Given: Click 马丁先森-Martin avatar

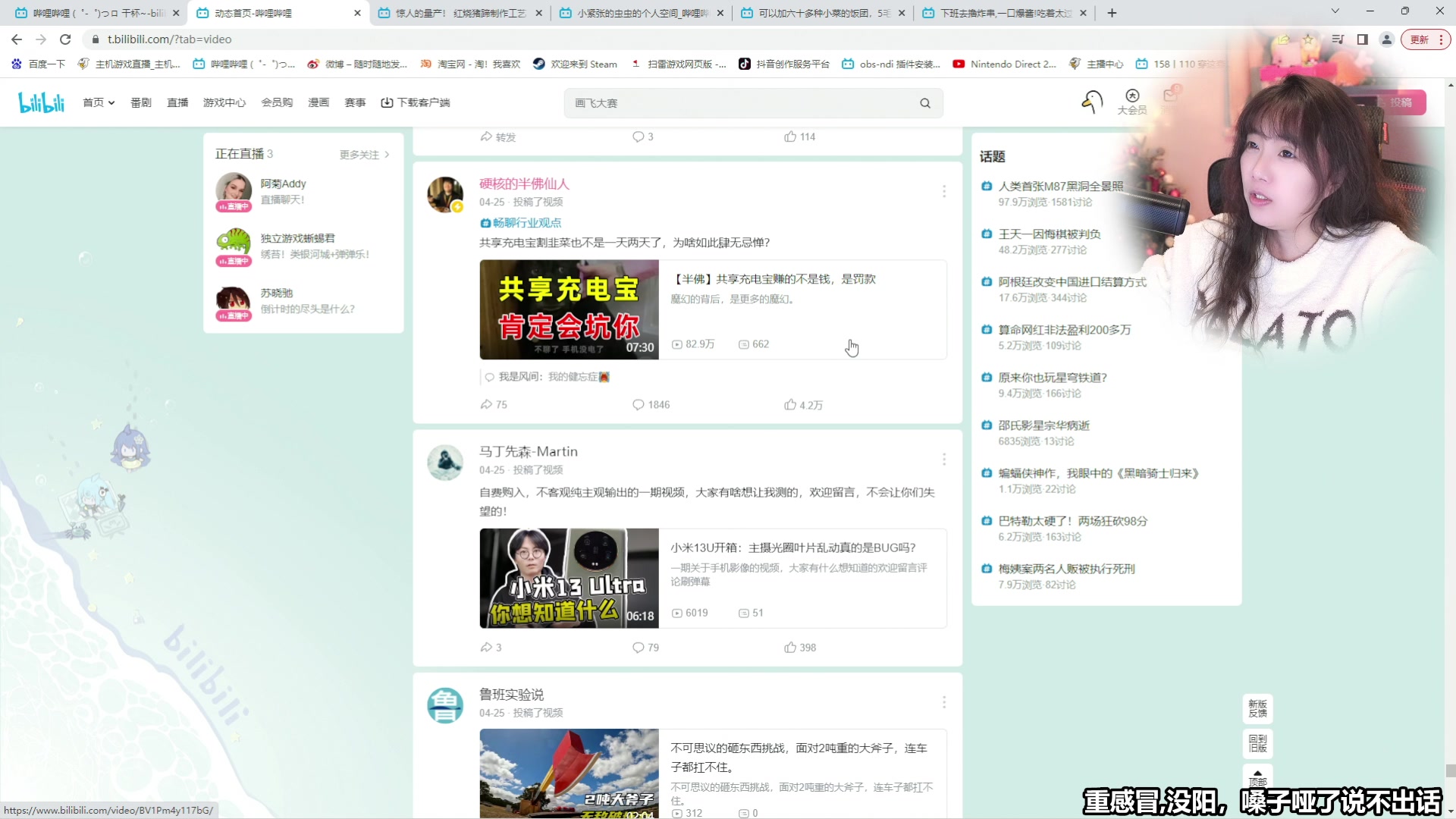Looking at the screenshot, I should [445, 463].
